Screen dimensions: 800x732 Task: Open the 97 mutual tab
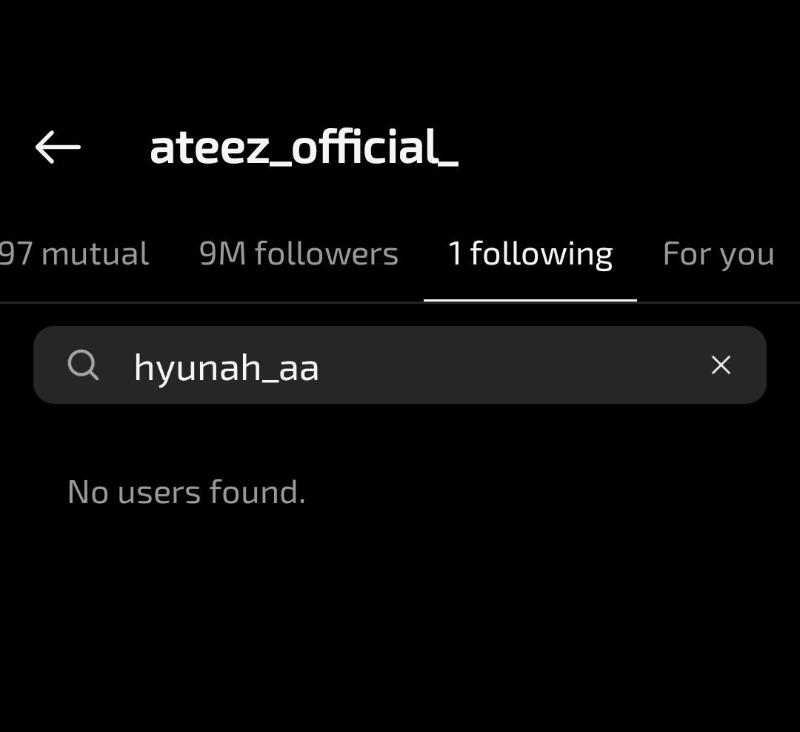[x=73, y=254]
